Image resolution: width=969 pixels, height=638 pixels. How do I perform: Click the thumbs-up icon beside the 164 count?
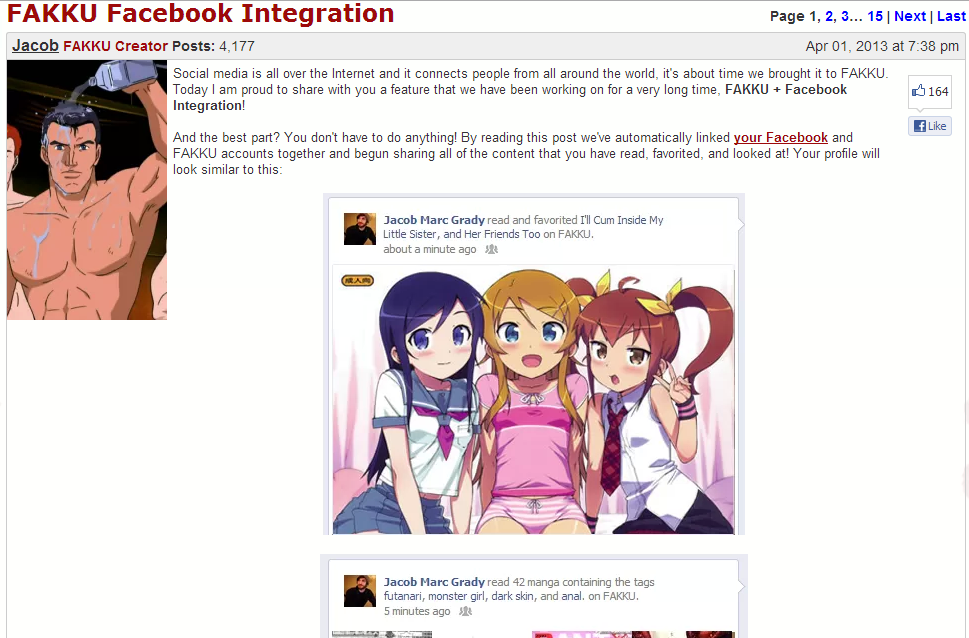(x=918, y=91)
